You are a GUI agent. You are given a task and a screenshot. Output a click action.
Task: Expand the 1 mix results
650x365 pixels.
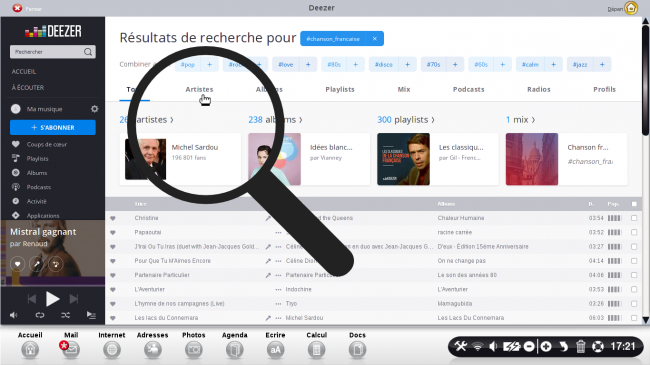pyautogui.click(x=520, y=119)
